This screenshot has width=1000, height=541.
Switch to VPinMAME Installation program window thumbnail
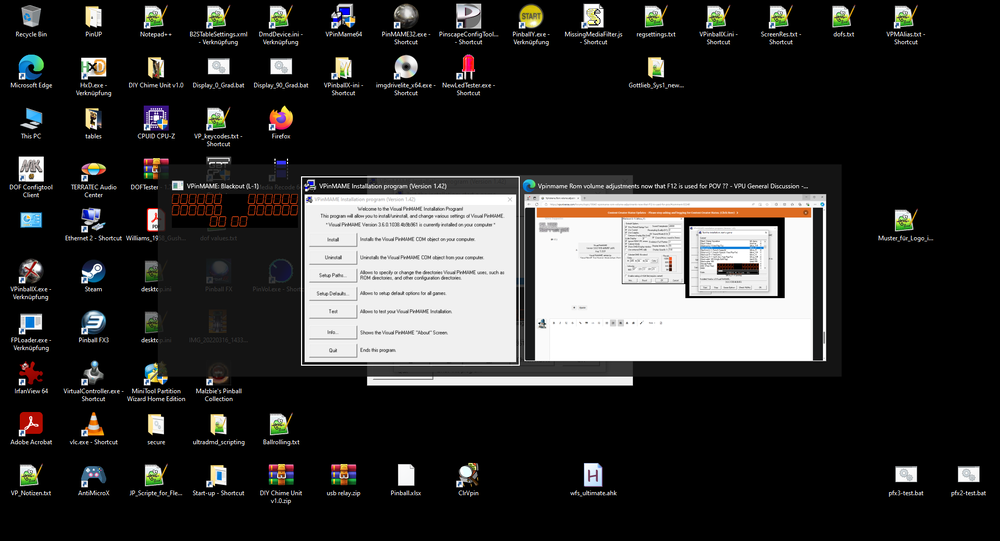coord(410,271)
